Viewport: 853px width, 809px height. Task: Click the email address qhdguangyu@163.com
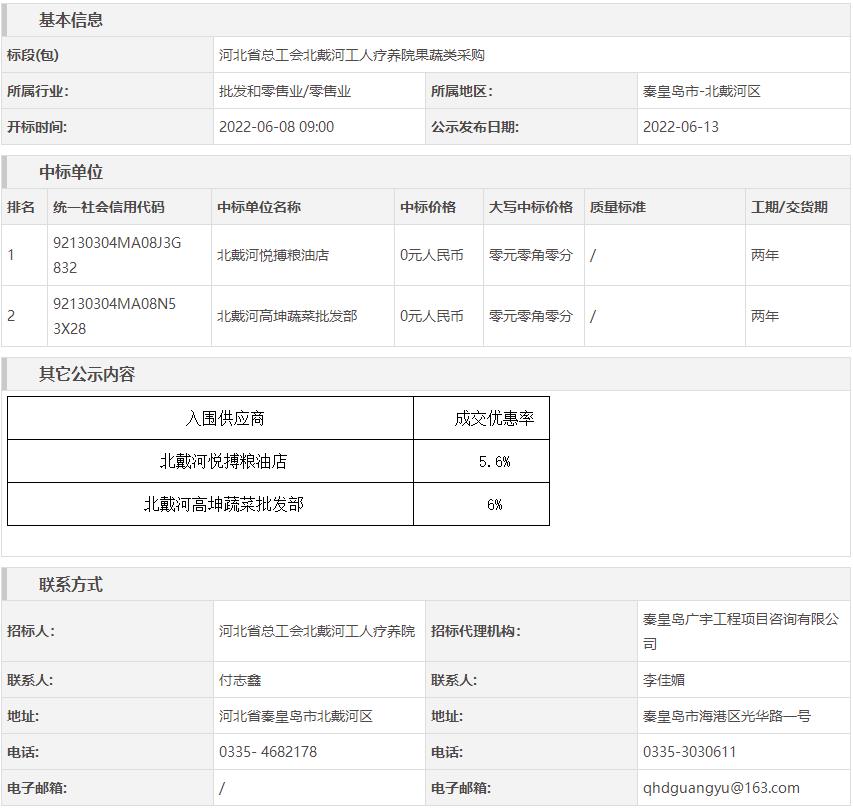[720, 788]
